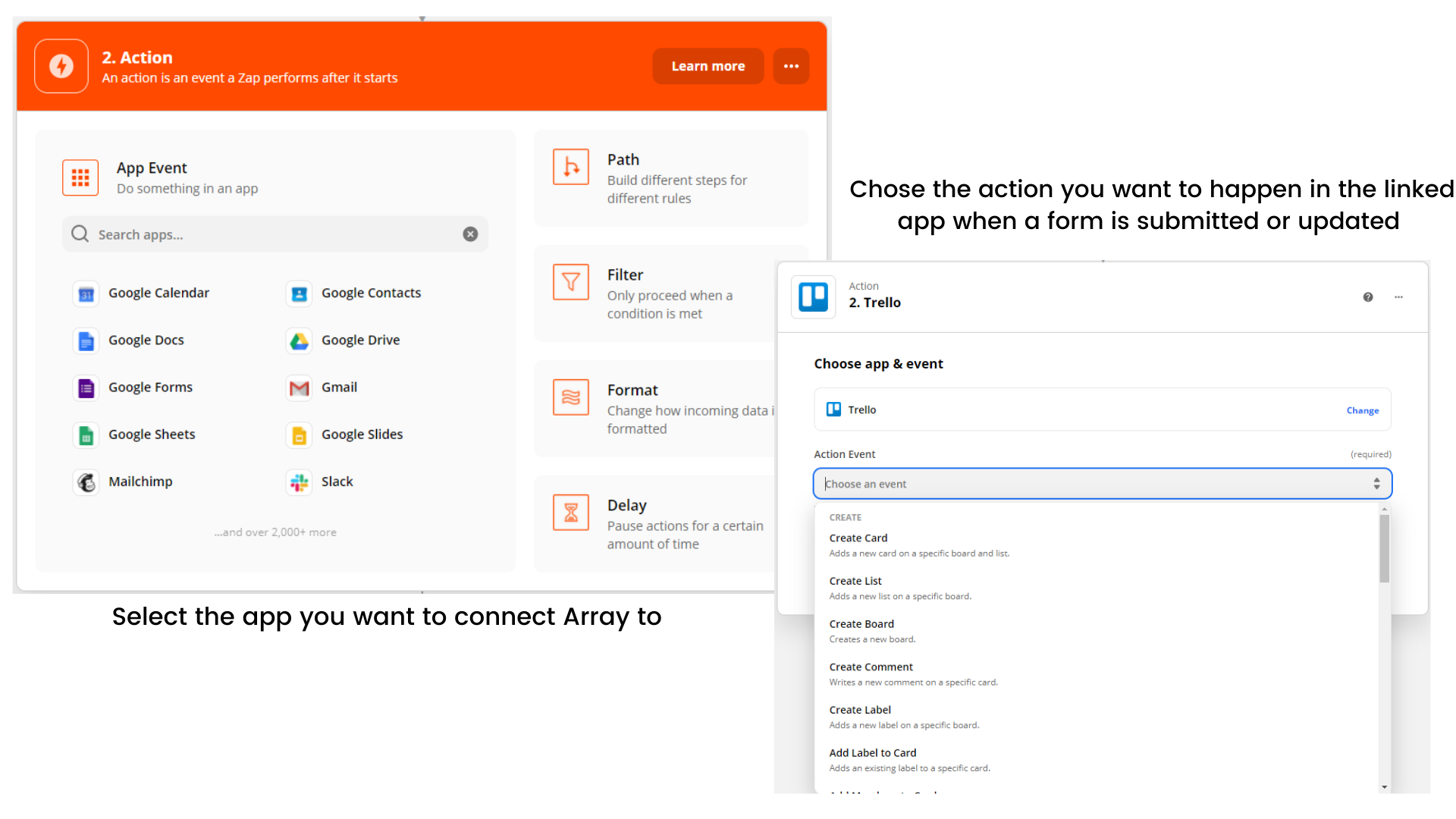
Task: Click the App Event grid icon
Action: (x=80, y=177)
